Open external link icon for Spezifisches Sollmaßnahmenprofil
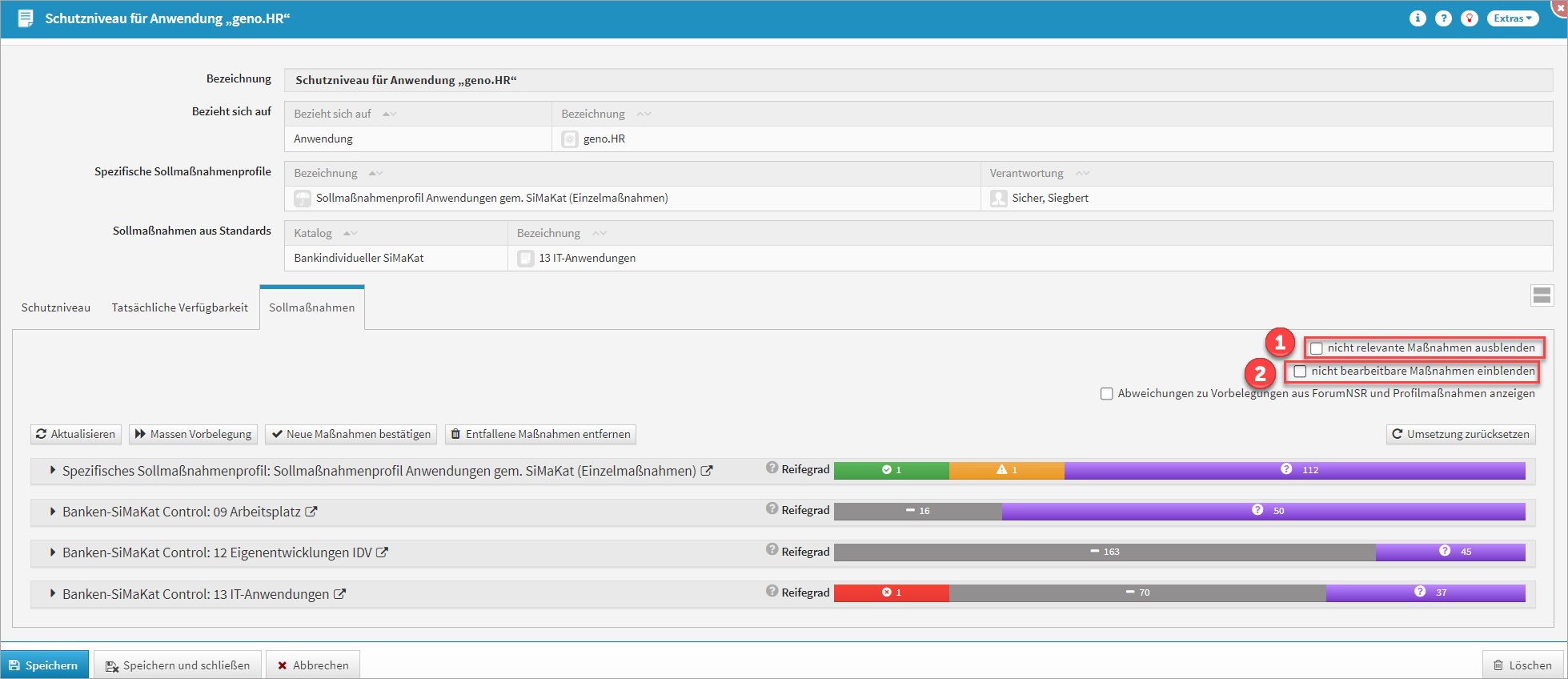1568x679 pixels. [707, 471]
